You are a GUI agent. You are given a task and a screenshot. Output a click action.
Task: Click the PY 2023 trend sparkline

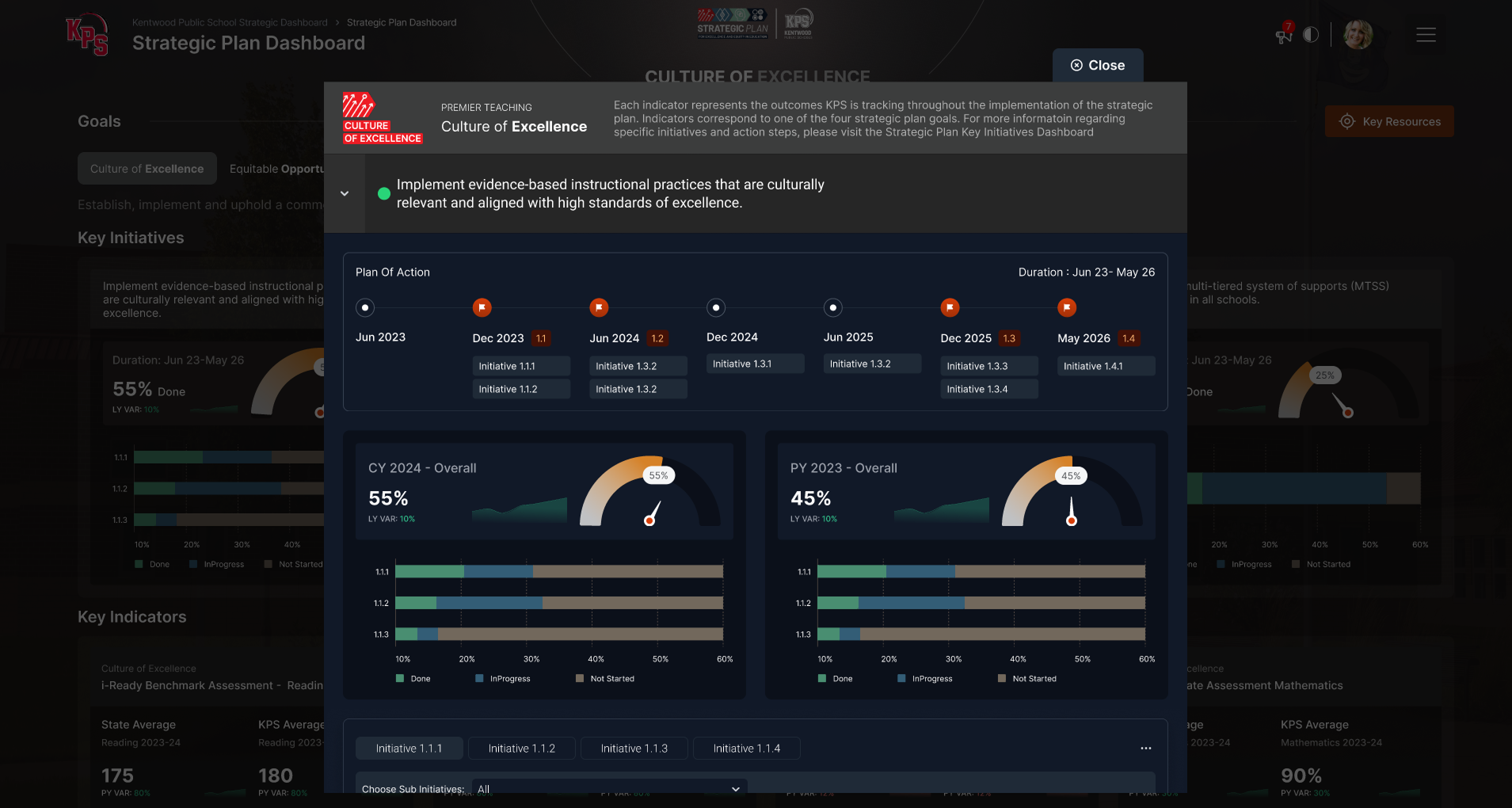pyautogui.click(x=942, y=509)
